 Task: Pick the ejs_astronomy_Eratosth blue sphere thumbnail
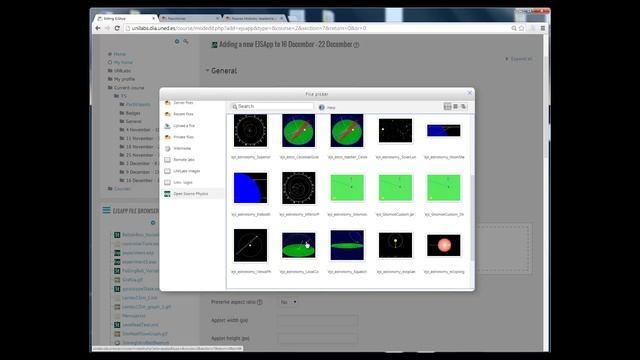(250, 188)
